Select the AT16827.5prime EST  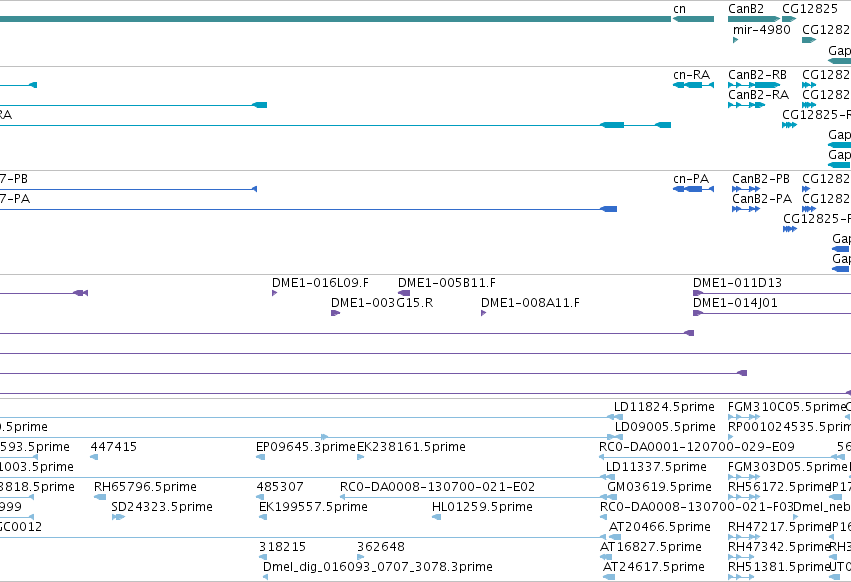coord(606,557)
